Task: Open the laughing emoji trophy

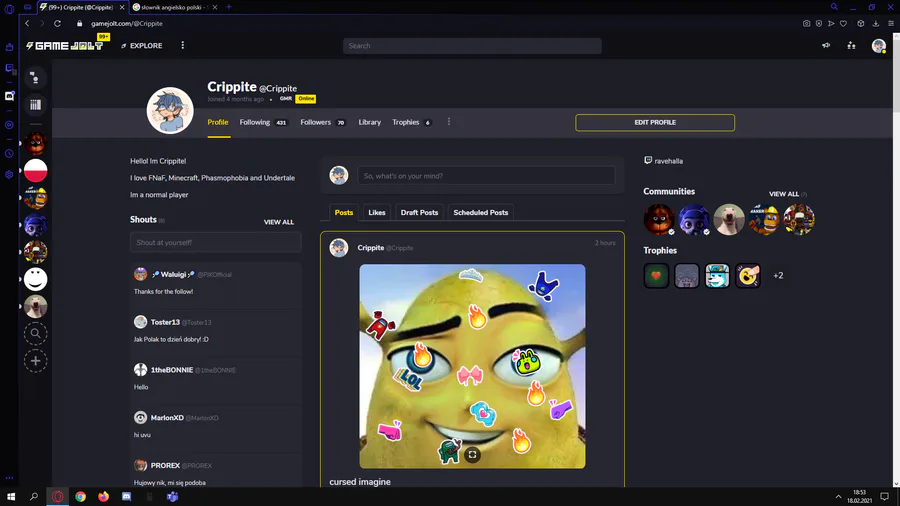Action: [x=748, y=276]
